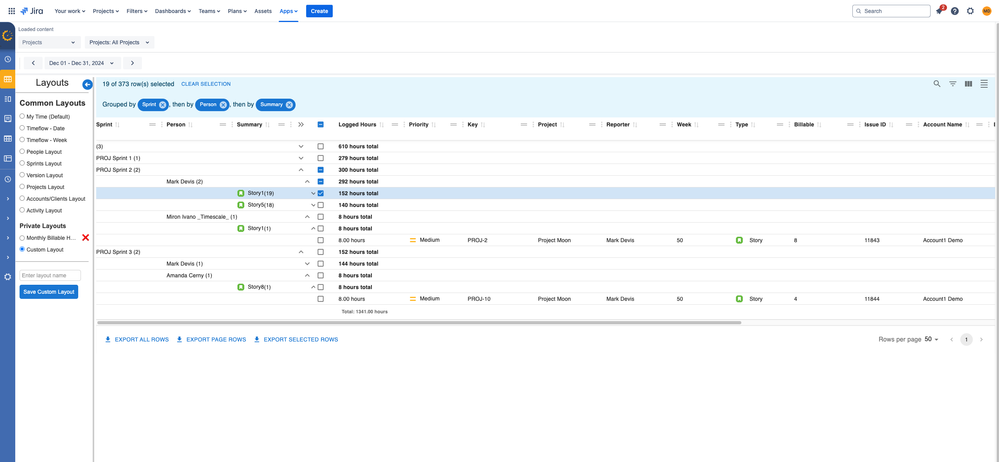The height and width of the screenshot is (462, 999).
Task: Click CLEAR SELECTION link
Action: pos(206,84)
